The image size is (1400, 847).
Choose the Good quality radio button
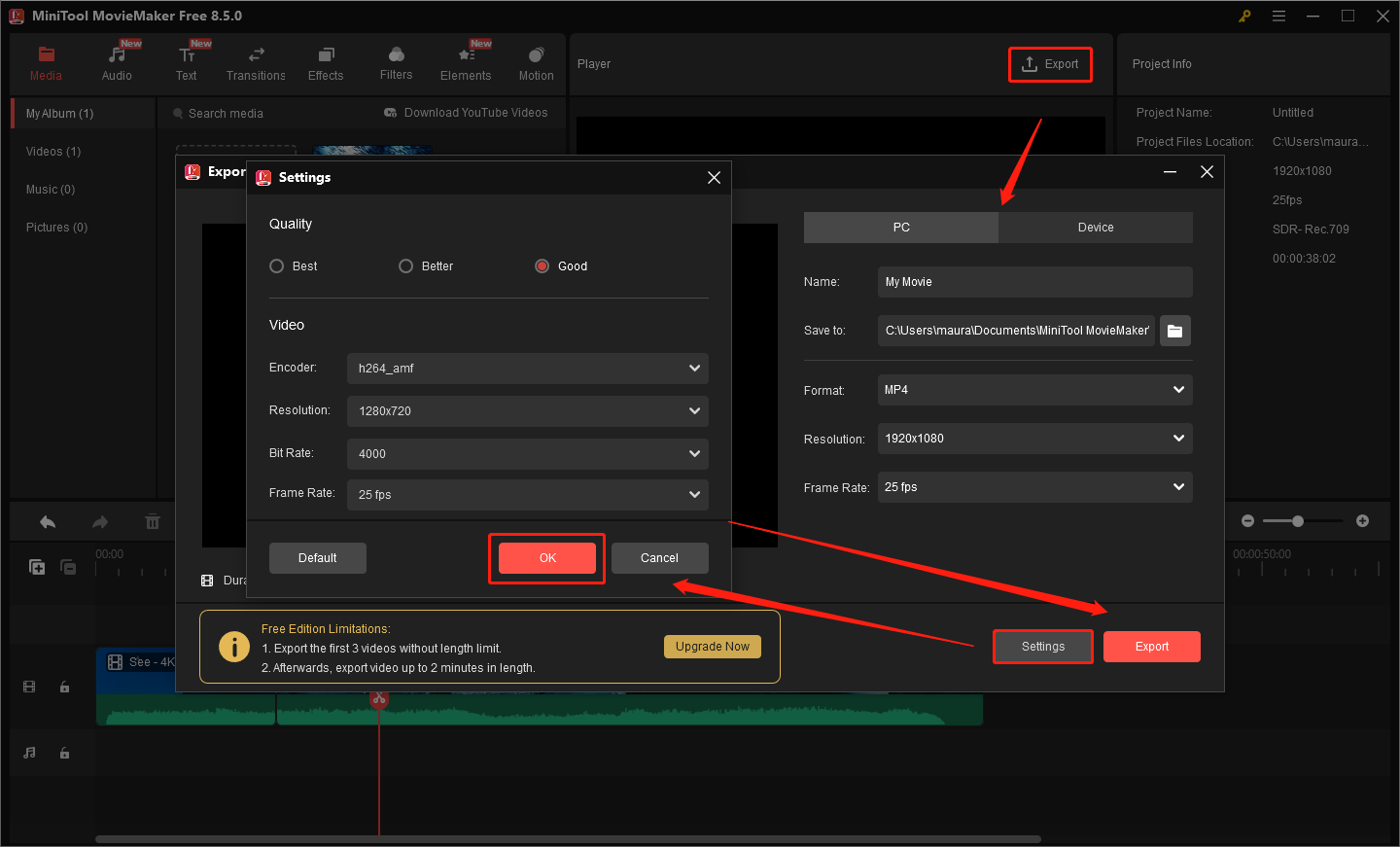(542, 266)
